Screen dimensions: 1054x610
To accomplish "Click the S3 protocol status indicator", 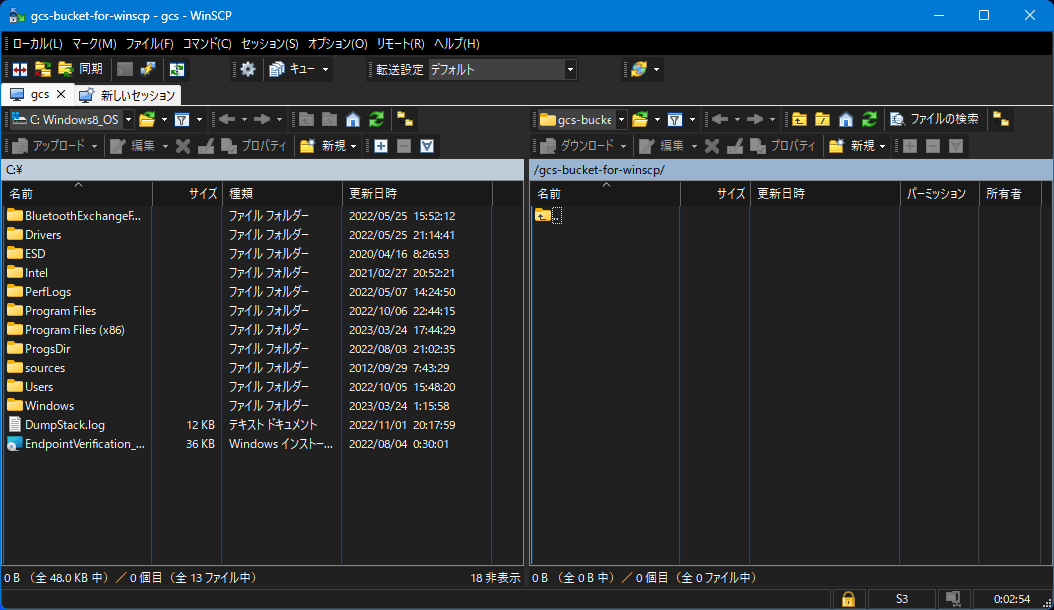I will pyautogui.click(x=901, y=599).
